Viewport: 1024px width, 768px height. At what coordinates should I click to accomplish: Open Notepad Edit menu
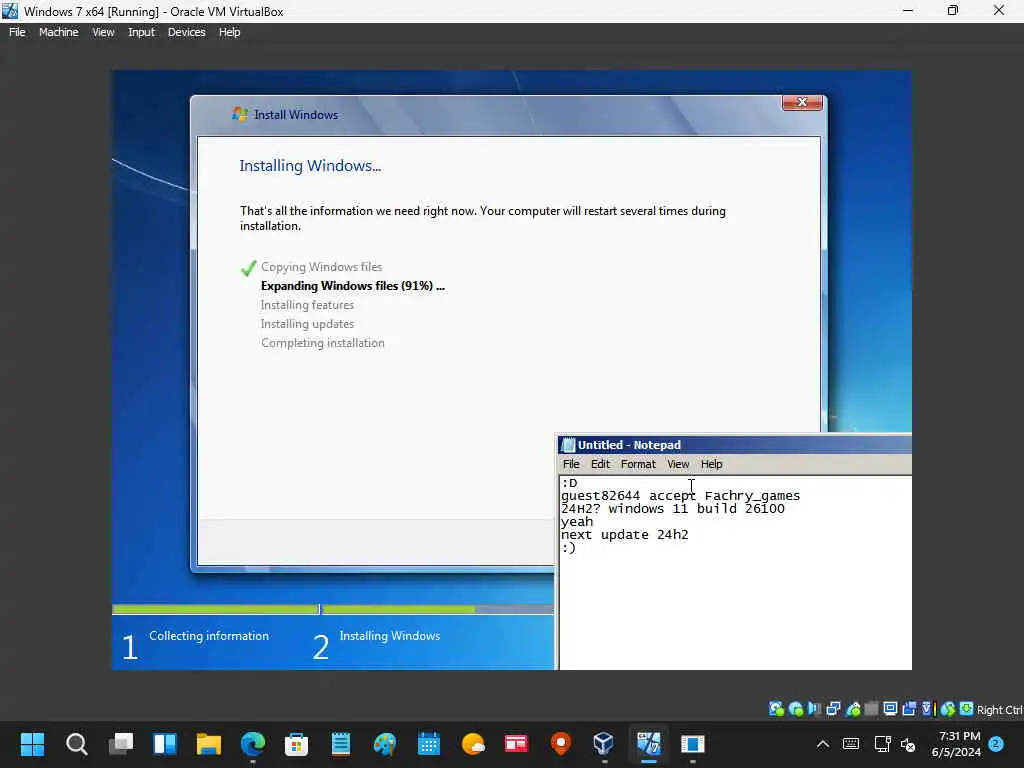(x=600, y=464)
